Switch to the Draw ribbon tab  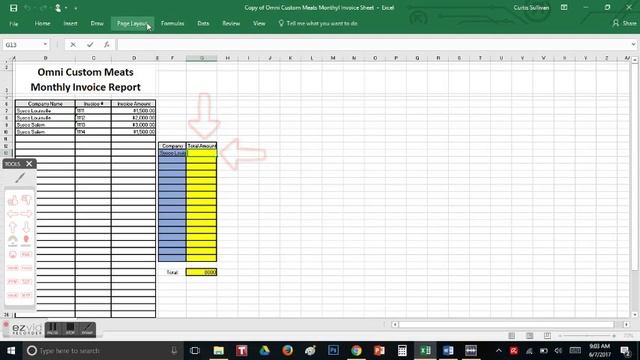[97, 24]
